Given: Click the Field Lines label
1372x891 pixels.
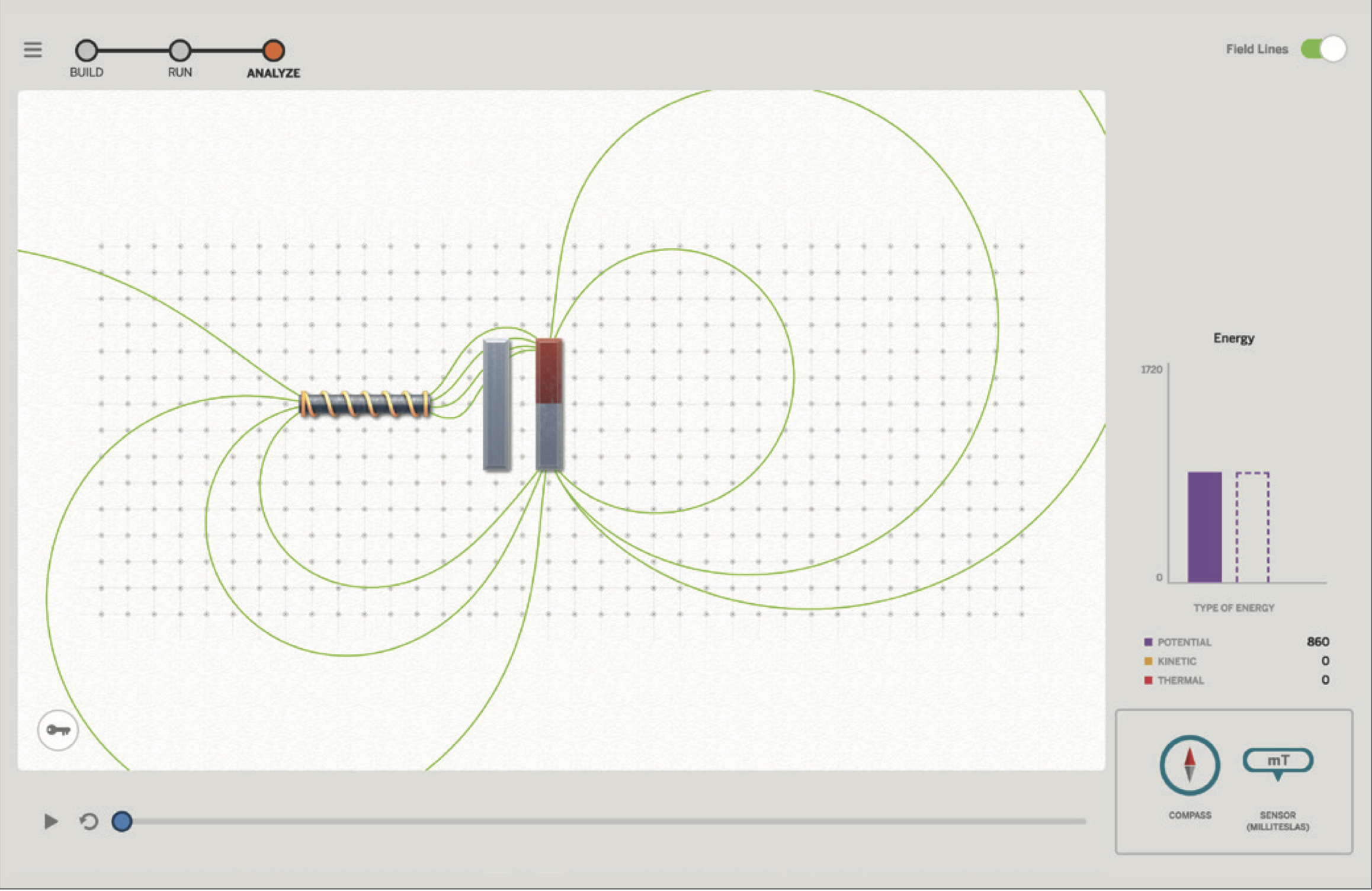Looking at the screenshot, I should (1256, 49).
